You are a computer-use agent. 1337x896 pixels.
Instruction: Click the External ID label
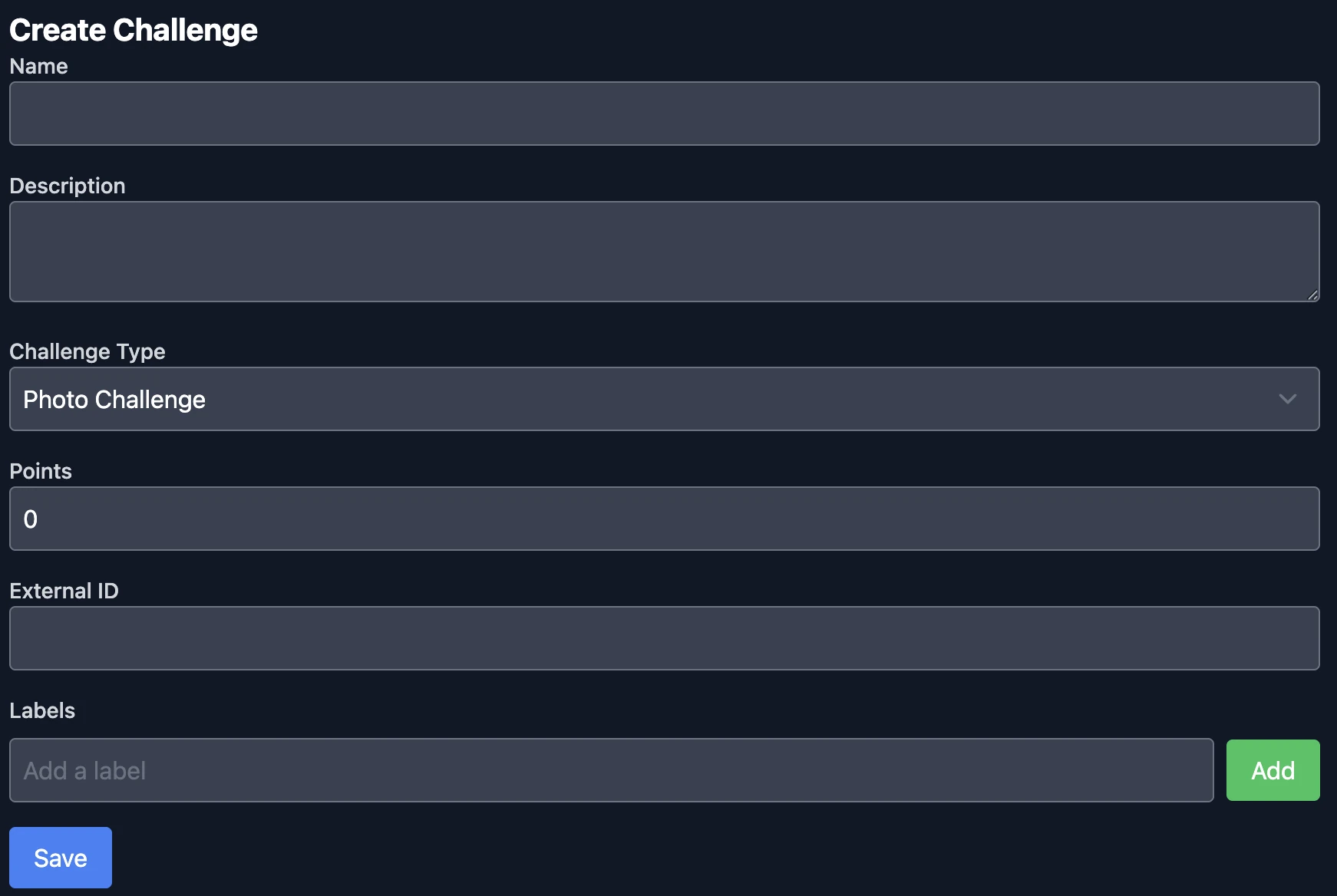click(64, 591)
